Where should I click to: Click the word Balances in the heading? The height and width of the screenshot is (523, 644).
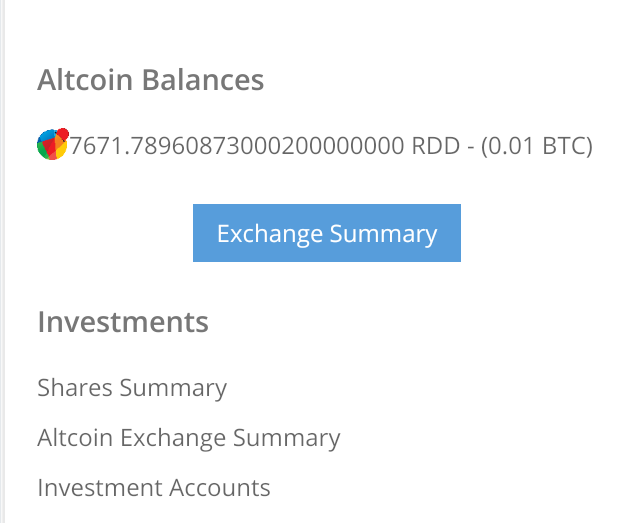(203, 80)
